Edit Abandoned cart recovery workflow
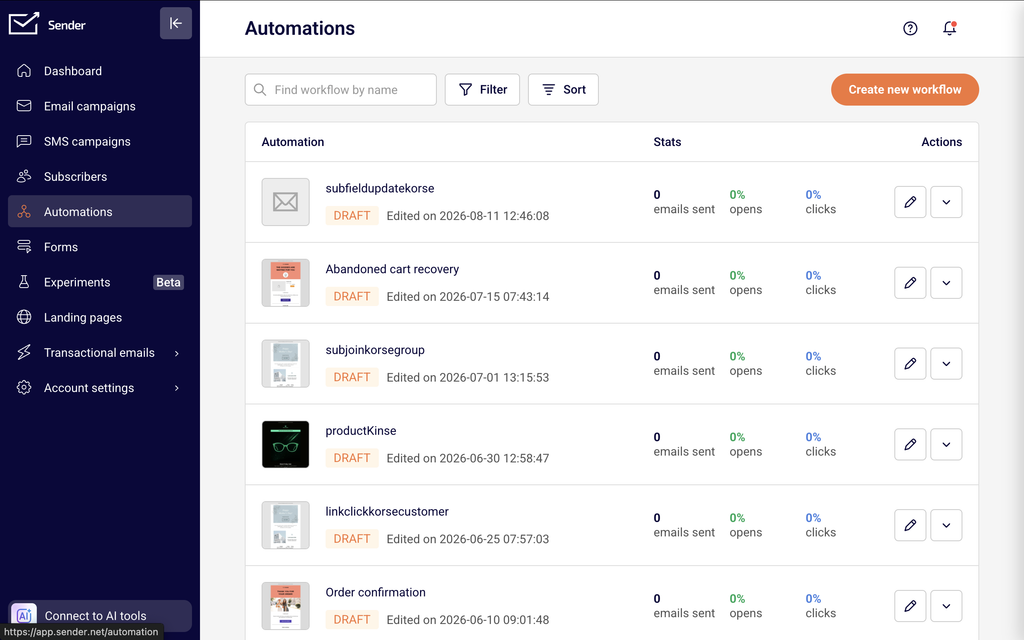The image size is (1024, 640). (910, 283)
